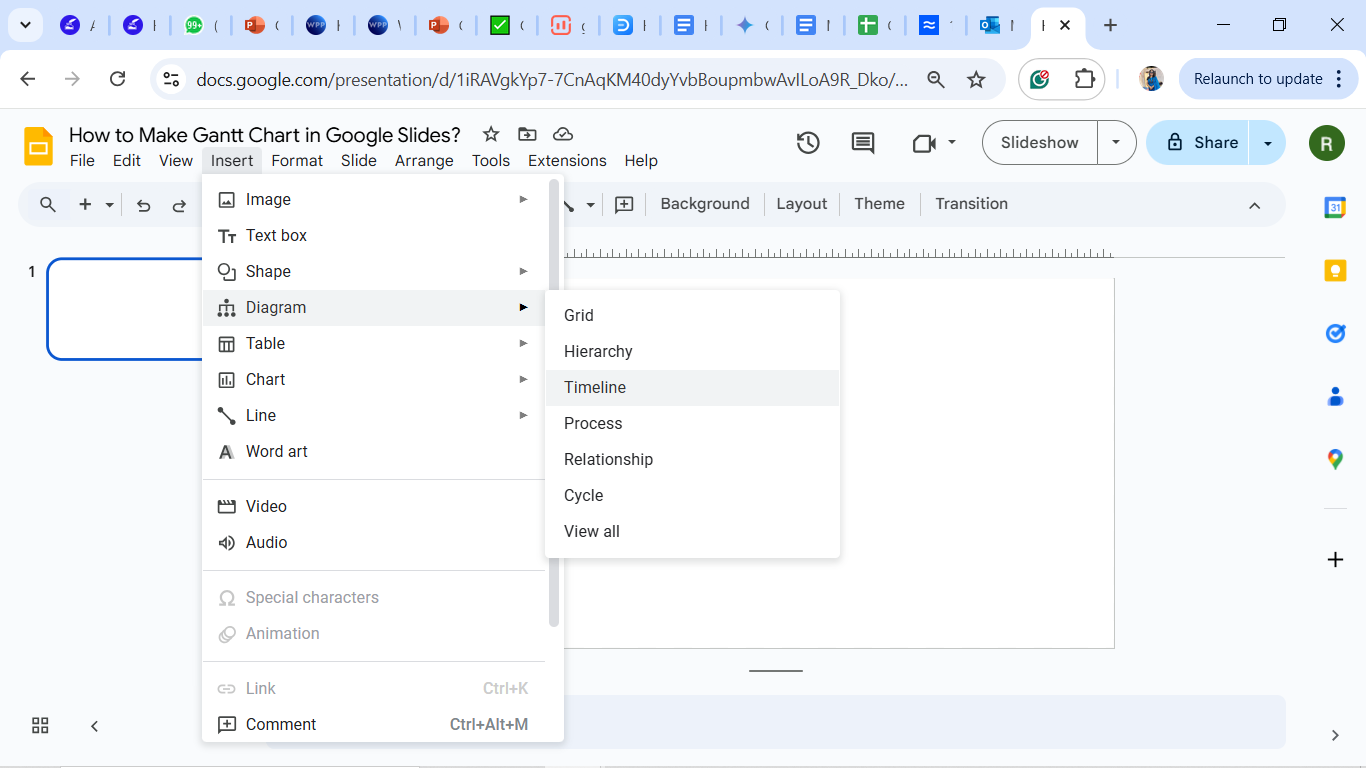1366x768 pixels.
Task: Click Theme toolbar button
Action: pyautogui.click(x=879, y=204)
